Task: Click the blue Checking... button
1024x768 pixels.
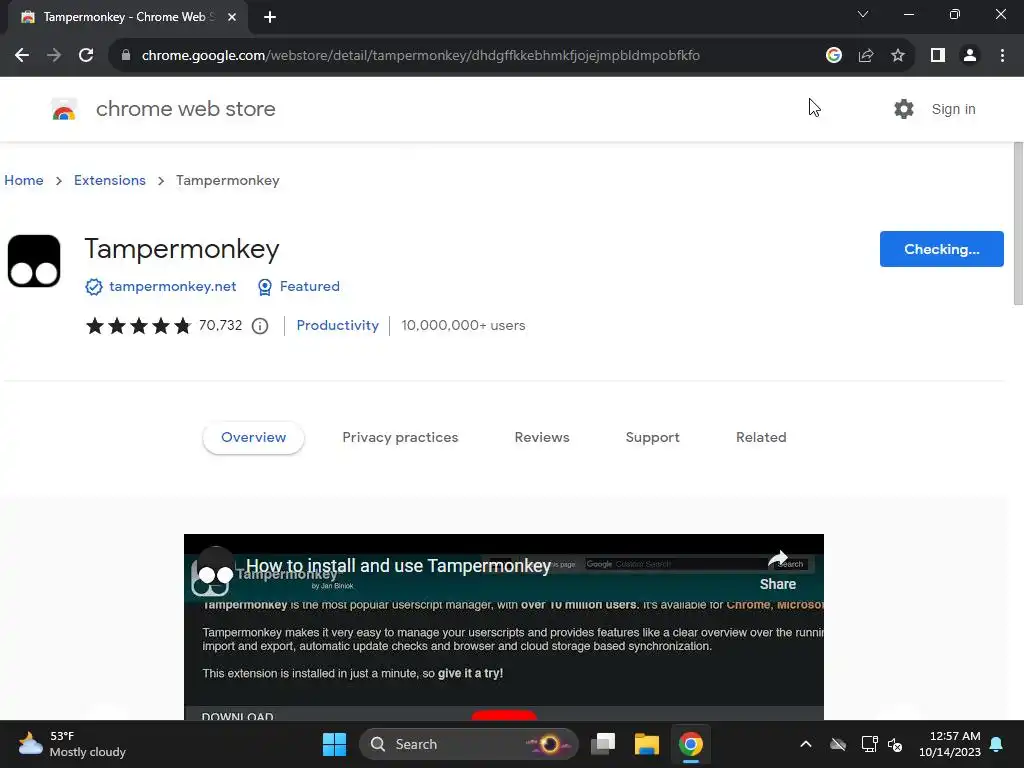Action: 942,249
